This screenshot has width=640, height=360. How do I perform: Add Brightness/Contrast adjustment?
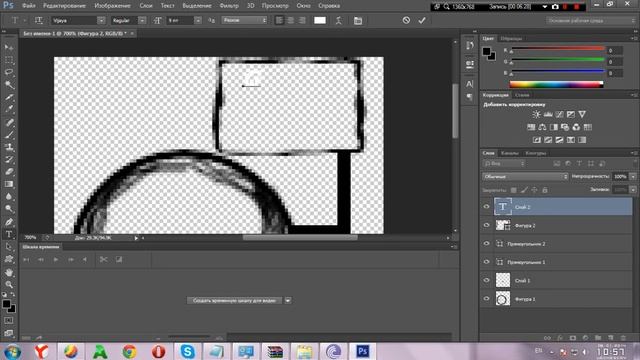(536, 114)
